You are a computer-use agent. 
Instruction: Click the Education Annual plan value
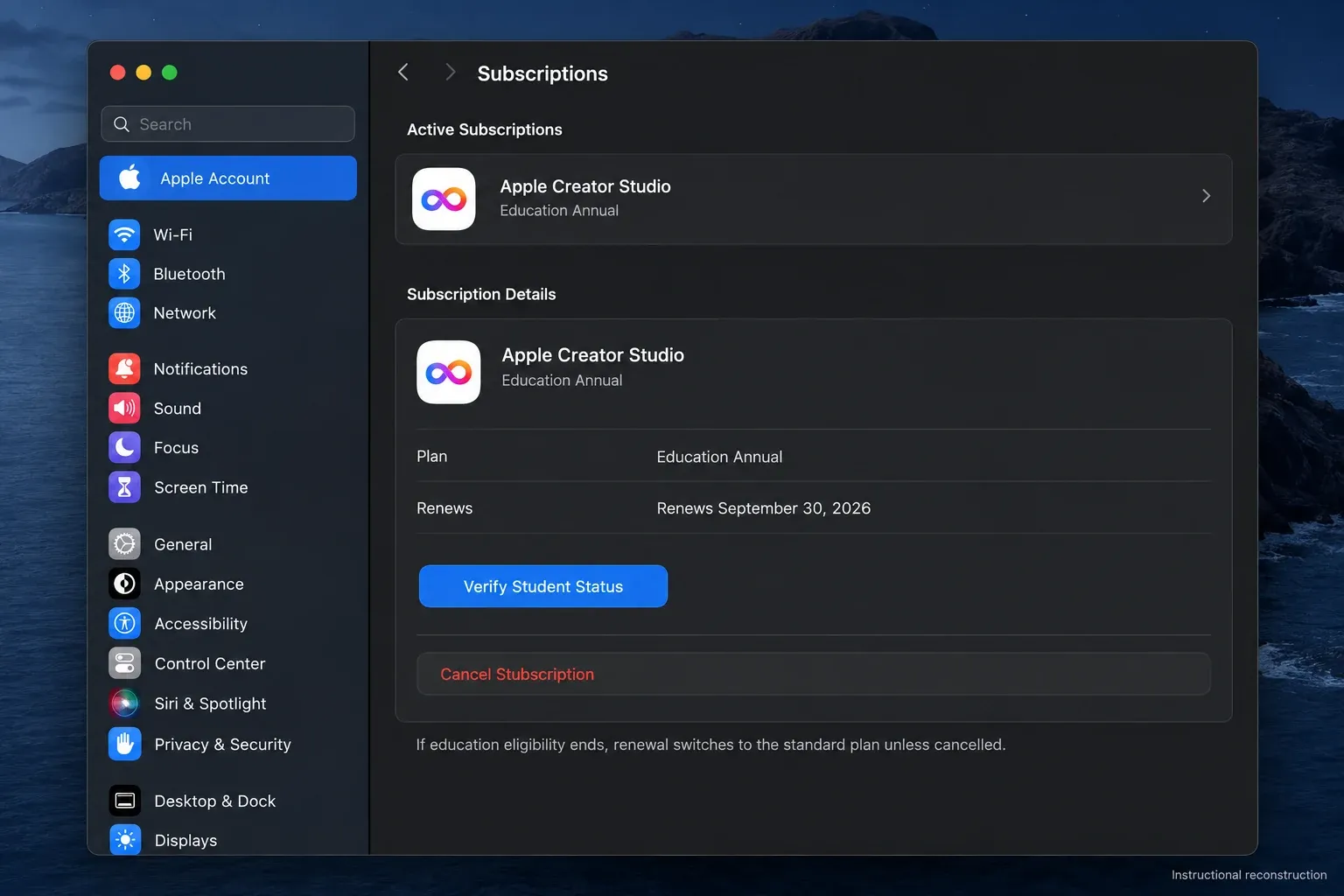[x=719, y=457]
